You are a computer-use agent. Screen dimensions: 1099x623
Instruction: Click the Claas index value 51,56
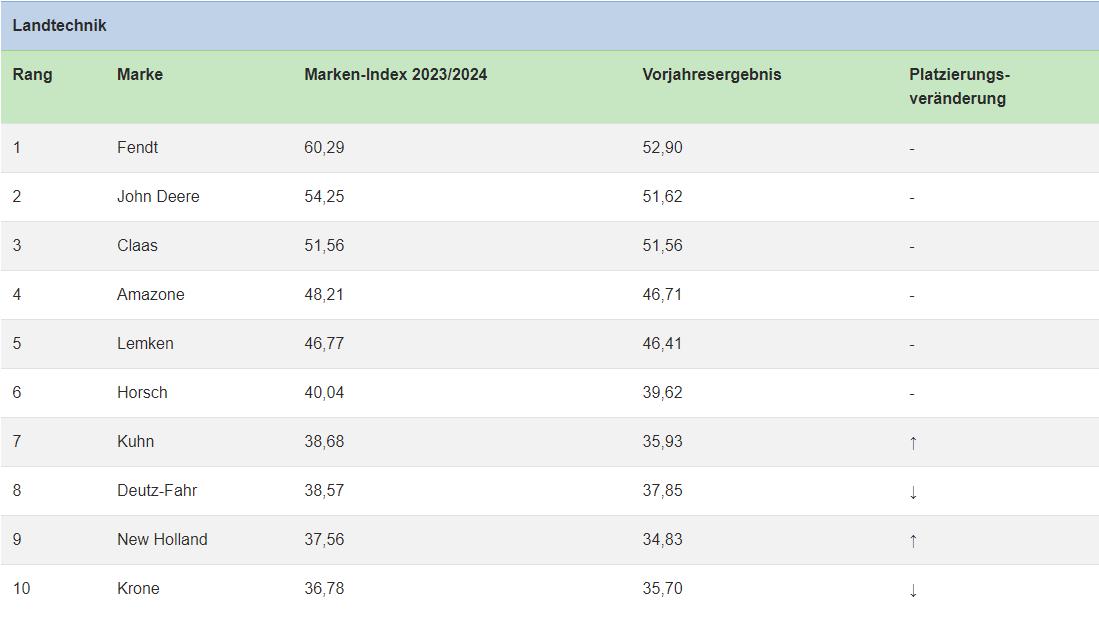(324, 246)
